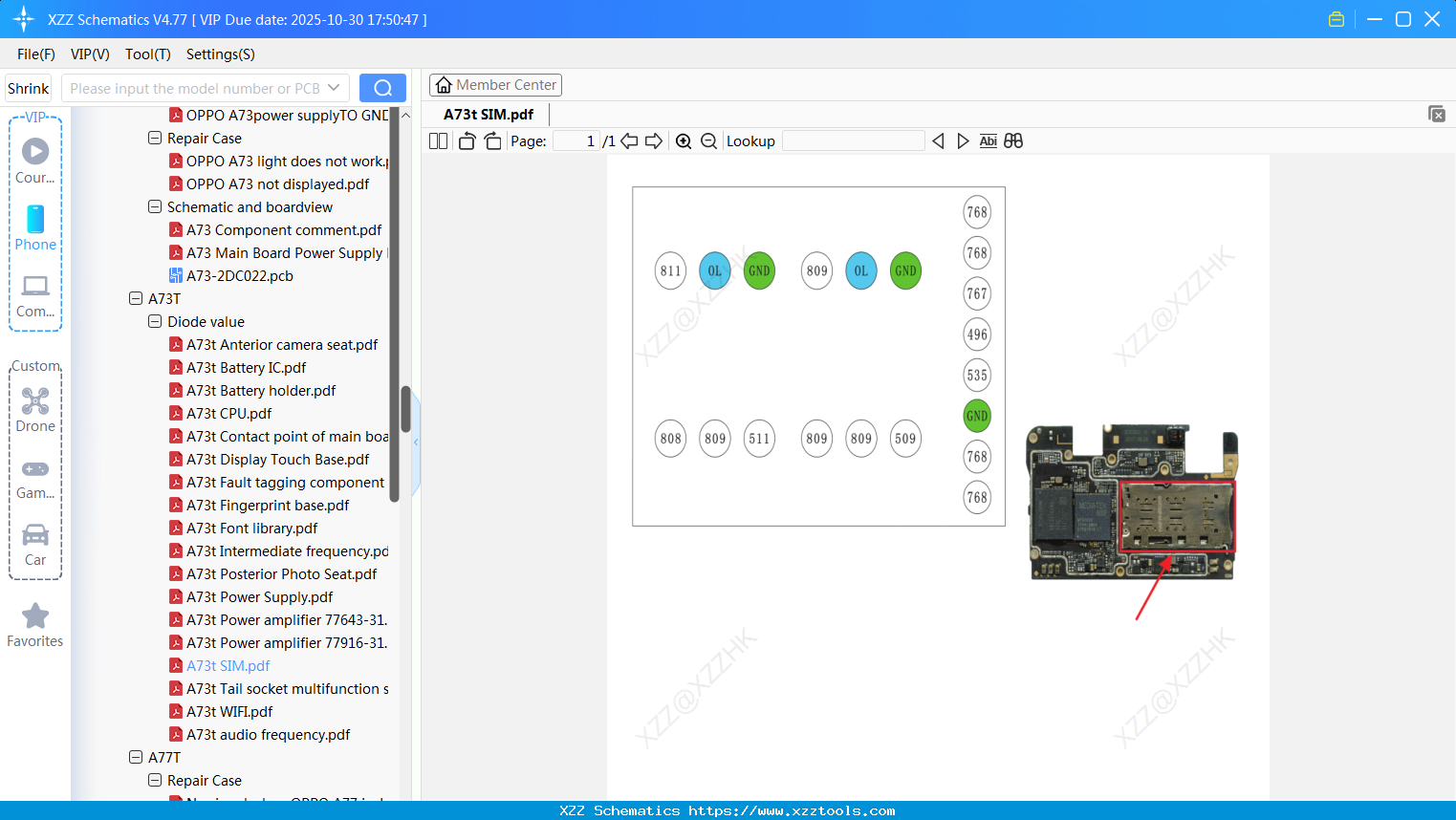Open A73t WIFI.pdf

coord(229,712)
